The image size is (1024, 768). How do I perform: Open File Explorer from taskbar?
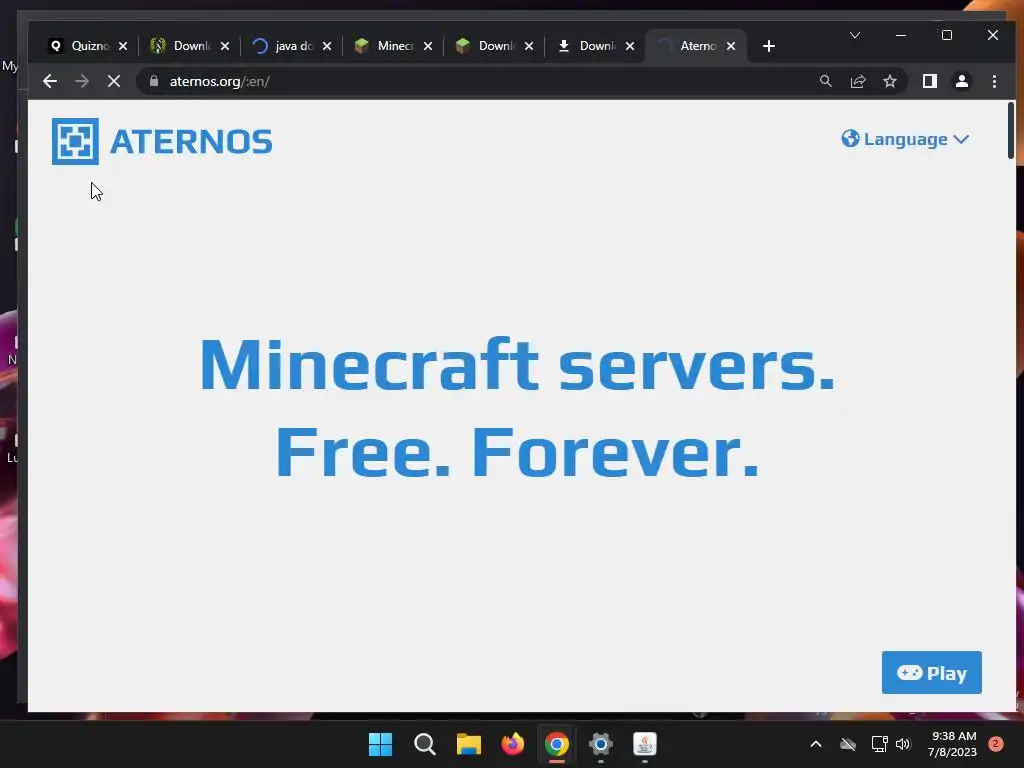(x=468, y=744)
